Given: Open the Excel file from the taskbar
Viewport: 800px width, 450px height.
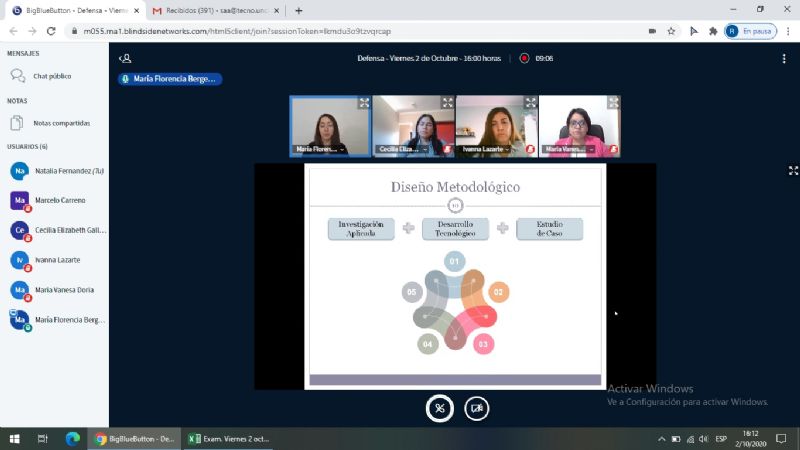Looking at the screenshot, I should (228, 438).
